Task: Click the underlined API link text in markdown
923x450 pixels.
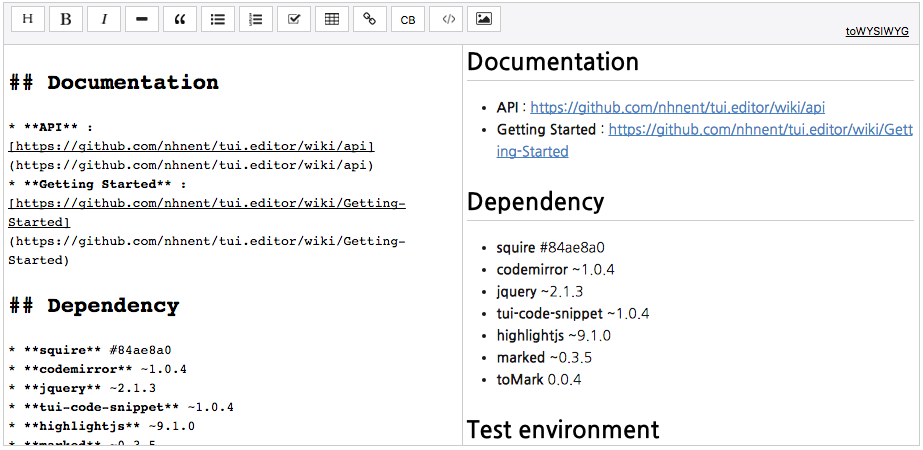Action: coord(191,146)
